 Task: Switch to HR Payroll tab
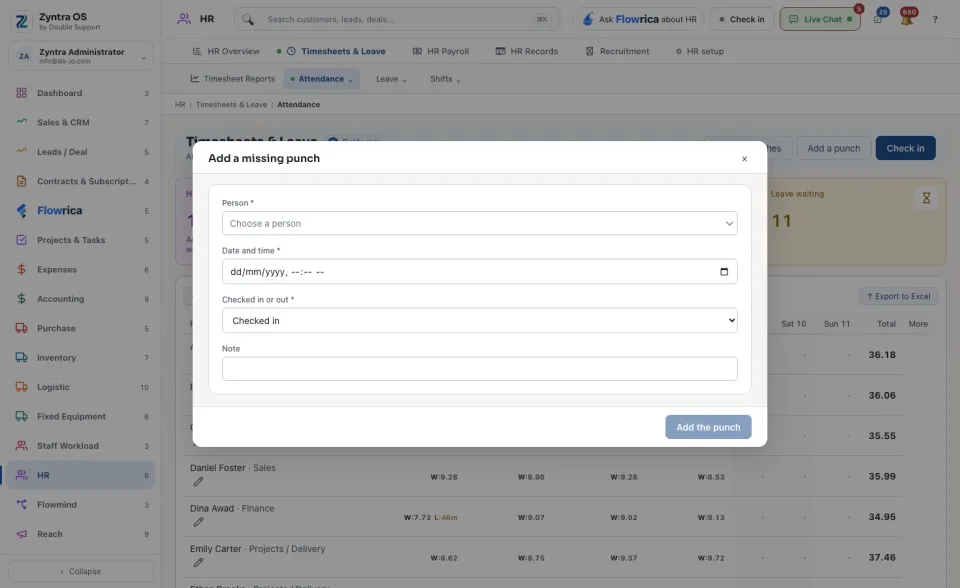click(x=441, y=51)
